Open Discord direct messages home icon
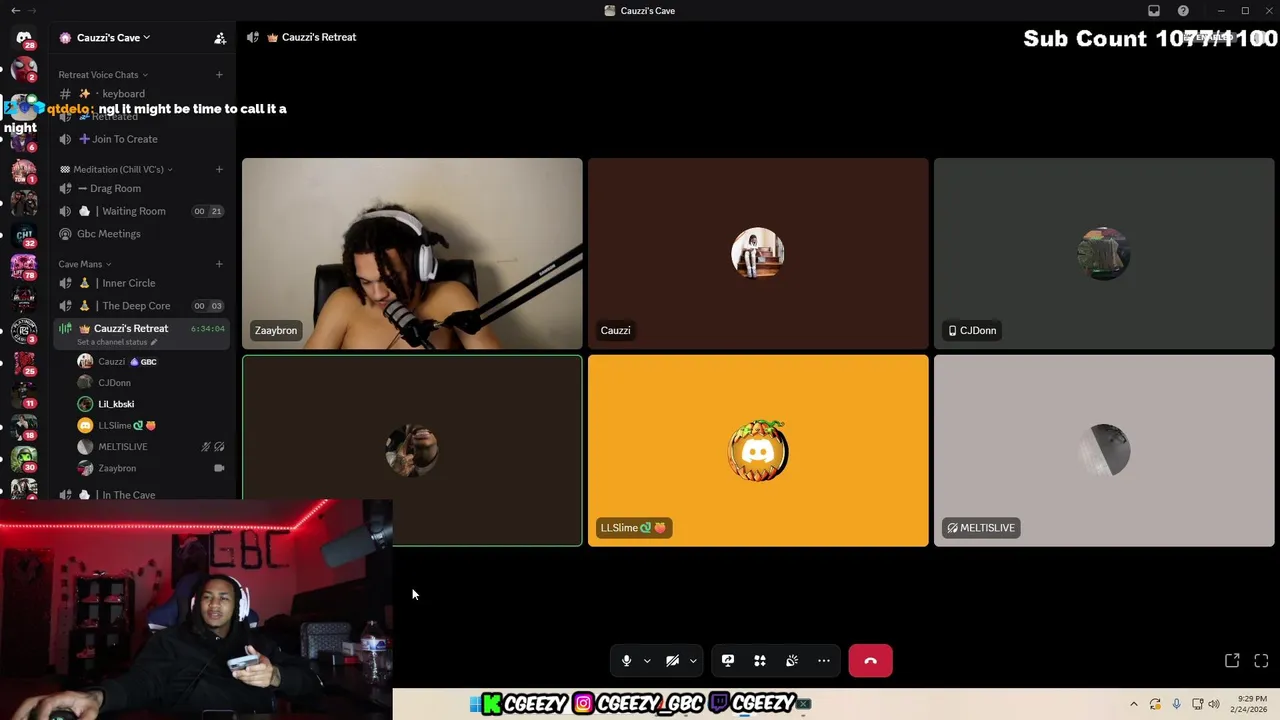 coord(24,38)
